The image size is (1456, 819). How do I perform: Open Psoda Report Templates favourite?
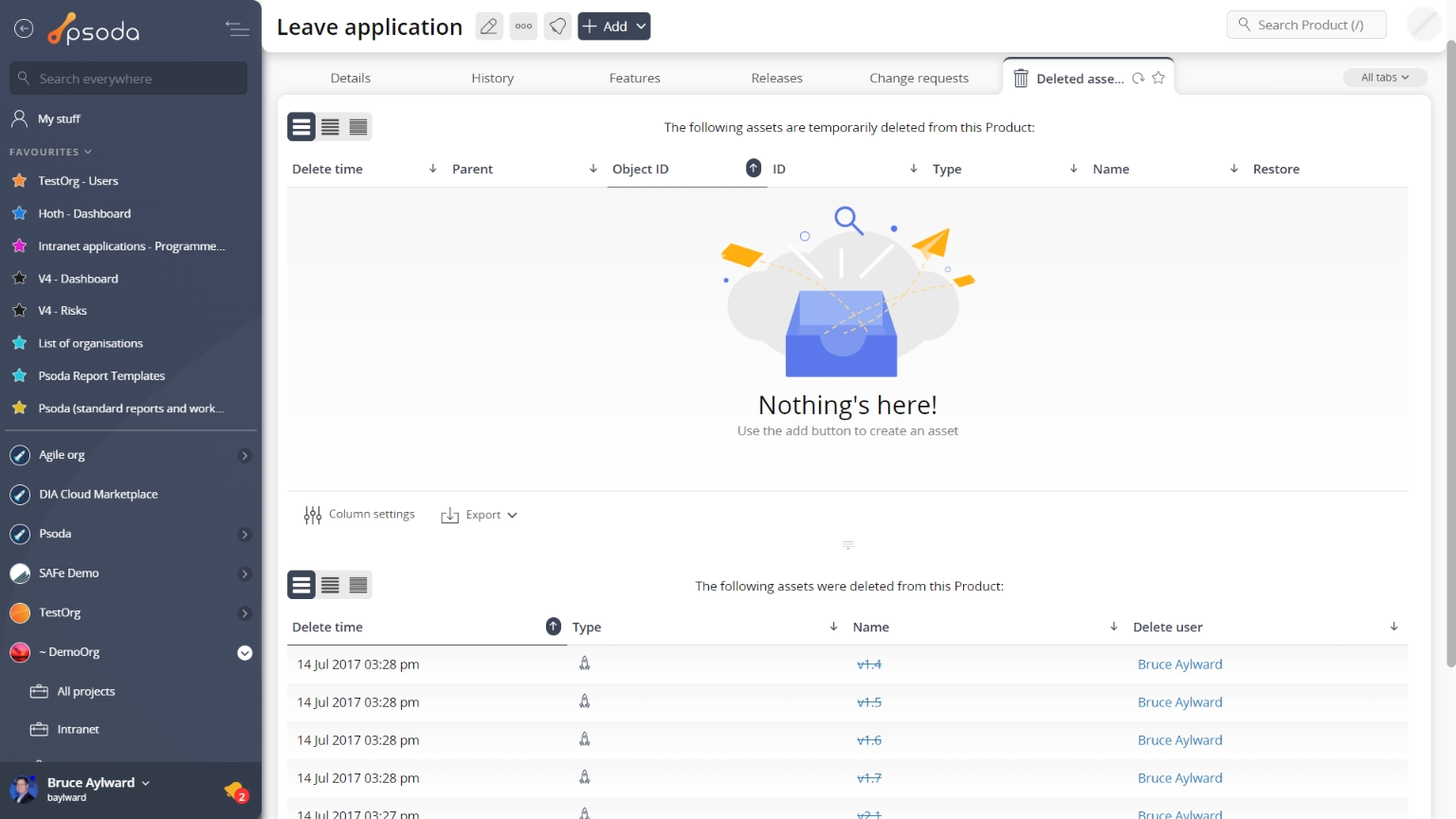[101, 375]
